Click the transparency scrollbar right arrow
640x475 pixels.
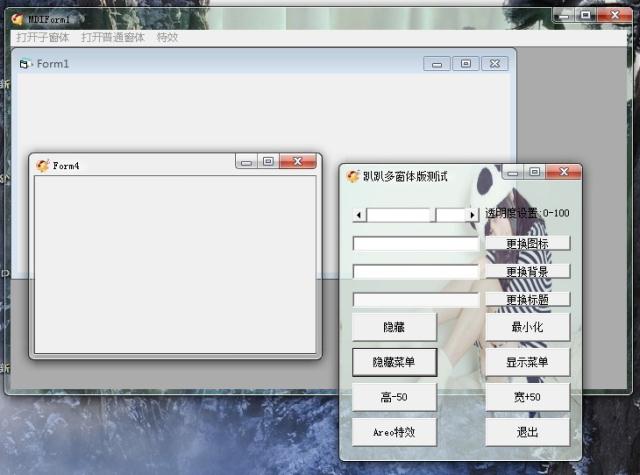point(472,215)
